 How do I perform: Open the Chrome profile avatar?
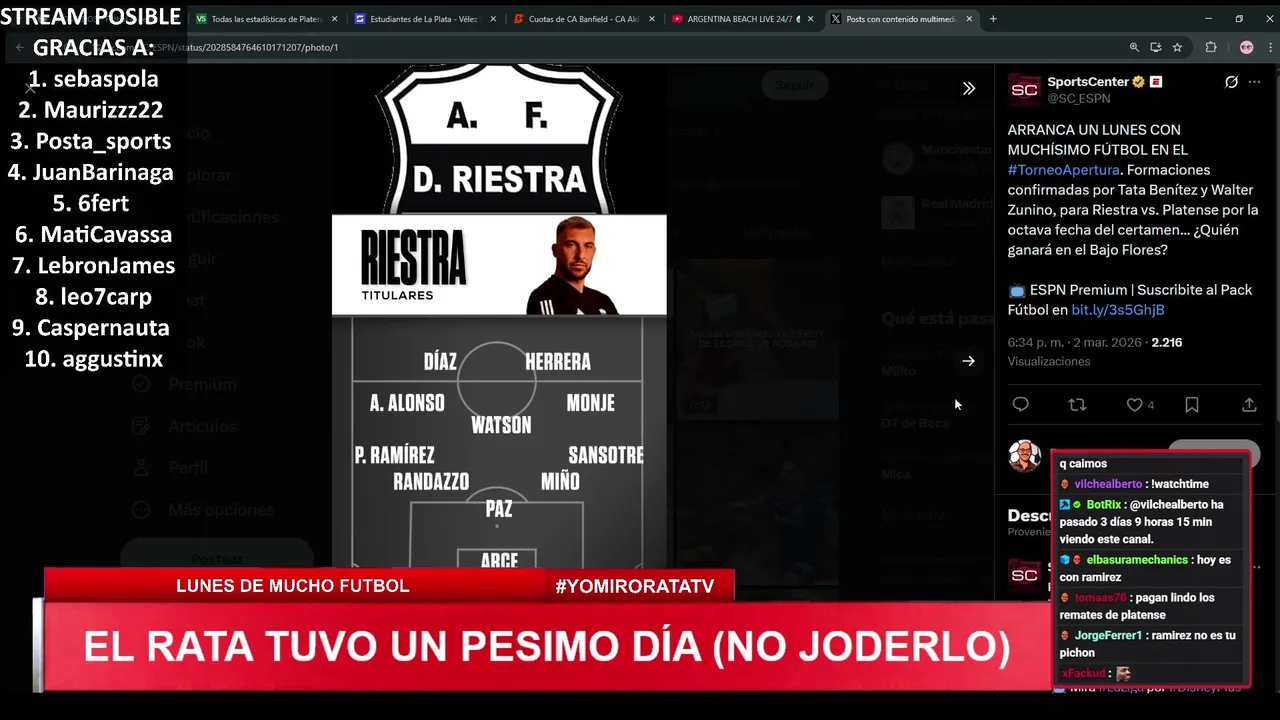(x=1246, y=47)
